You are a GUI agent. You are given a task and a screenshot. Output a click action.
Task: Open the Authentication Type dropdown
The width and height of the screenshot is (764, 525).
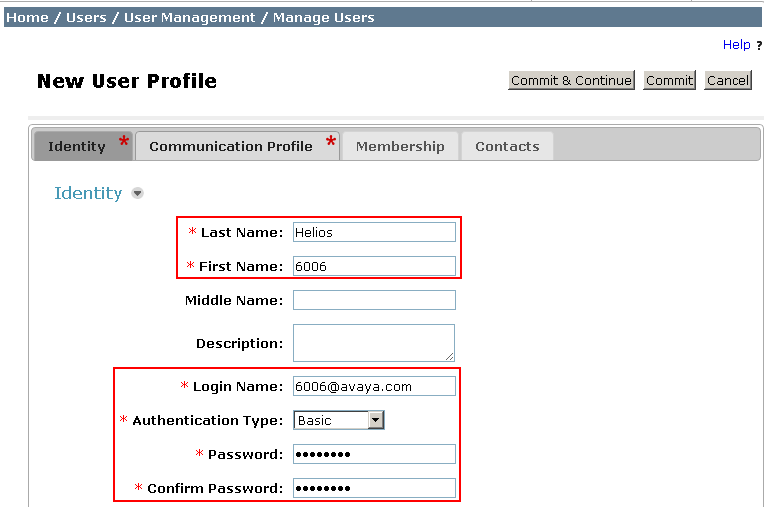[x=376, y=421]
